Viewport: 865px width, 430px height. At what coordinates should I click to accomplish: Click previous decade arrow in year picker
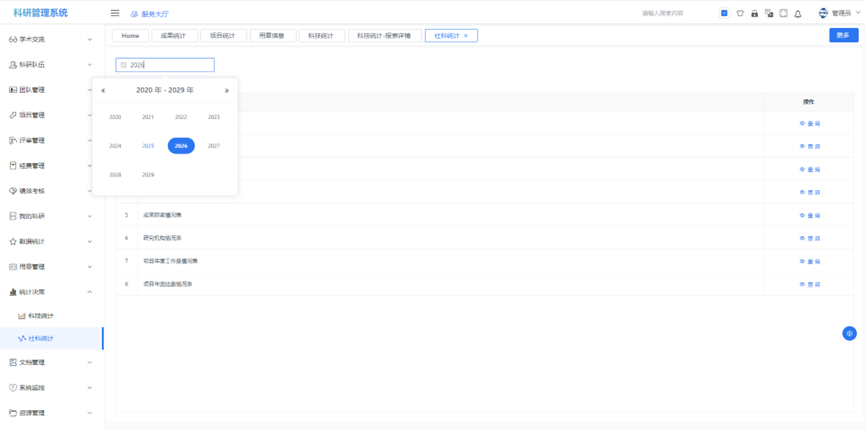[103, 90]
